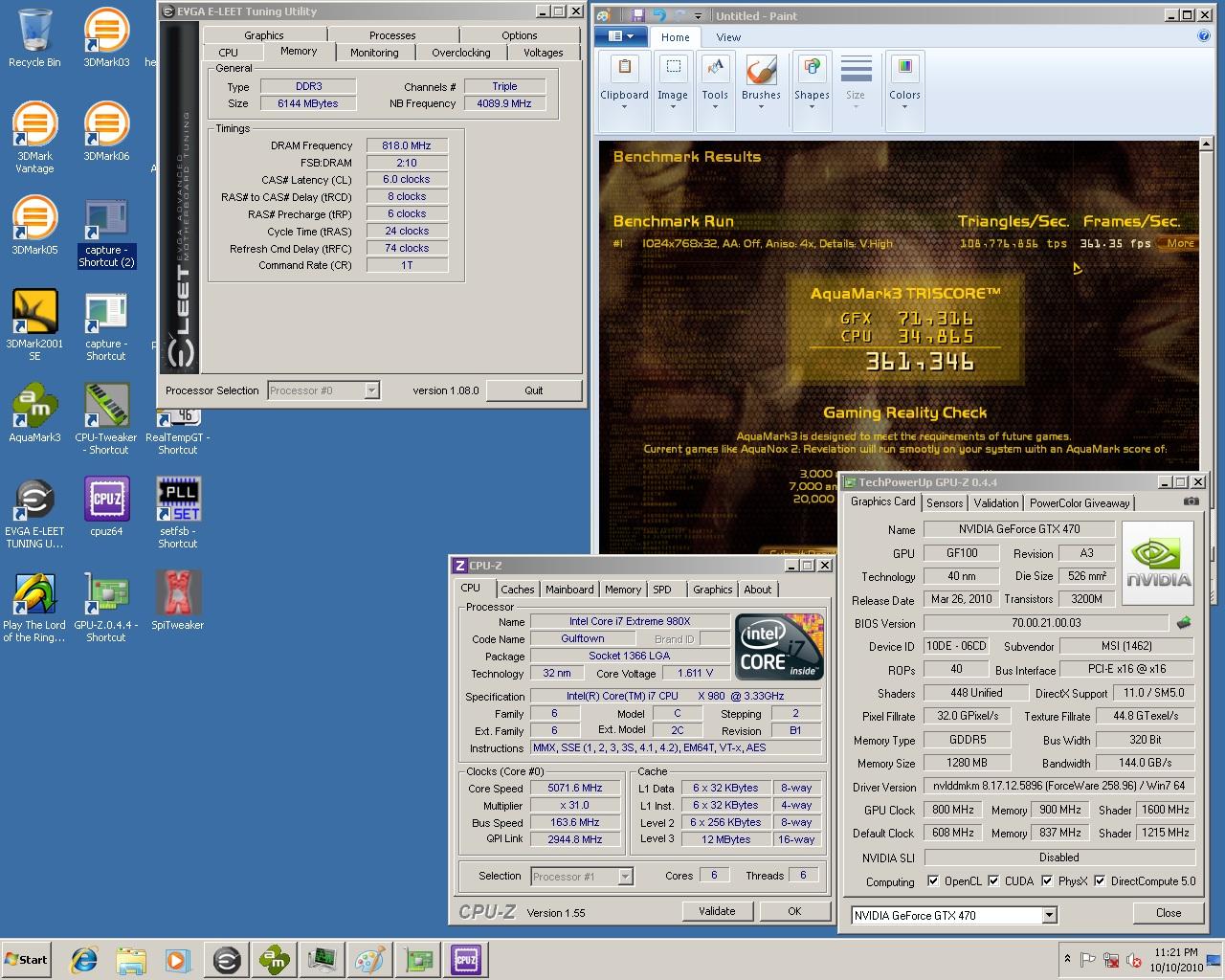The image size is (1225, 980).
Task: Open the Caches tab in CPU-Z
Action: click(x=518, y=590)
